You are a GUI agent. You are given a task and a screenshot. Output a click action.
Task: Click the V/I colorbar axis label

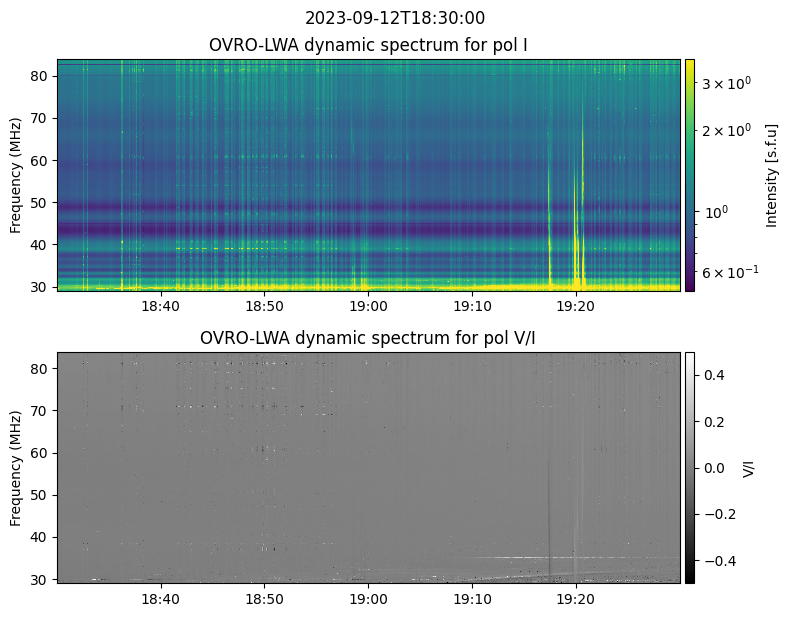pos(750,467)
